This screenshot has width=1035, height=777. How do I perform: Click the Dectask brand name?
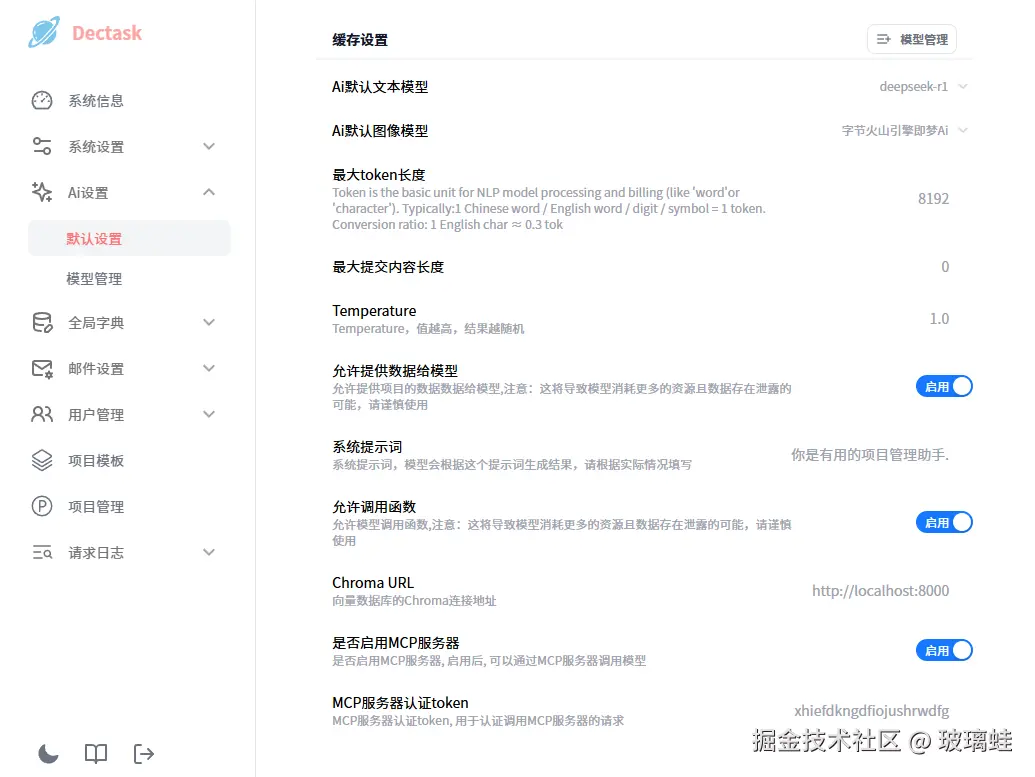[x=107, y=33]
